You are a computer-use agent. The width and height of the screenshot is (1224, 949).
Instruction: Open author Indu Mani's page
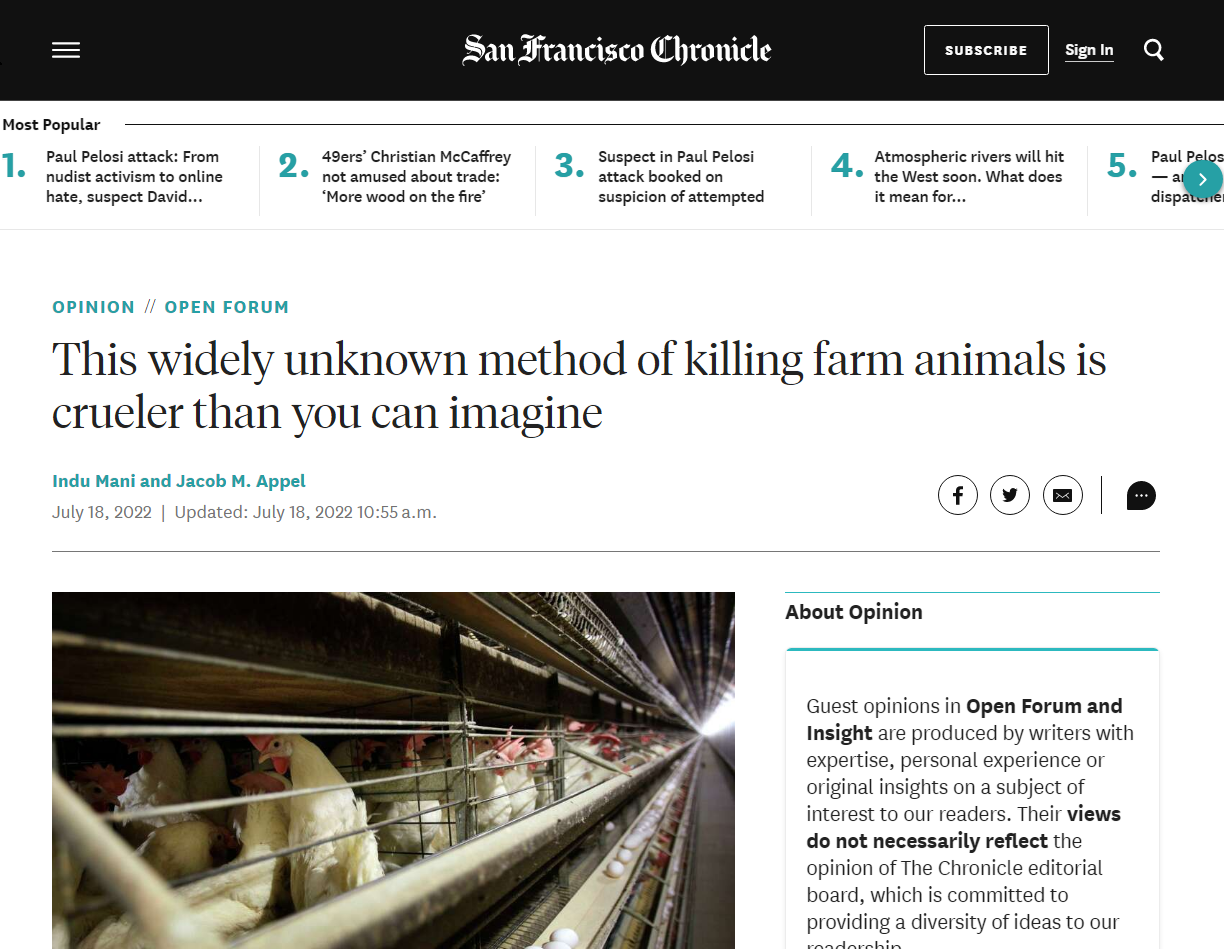pos(94,481)
